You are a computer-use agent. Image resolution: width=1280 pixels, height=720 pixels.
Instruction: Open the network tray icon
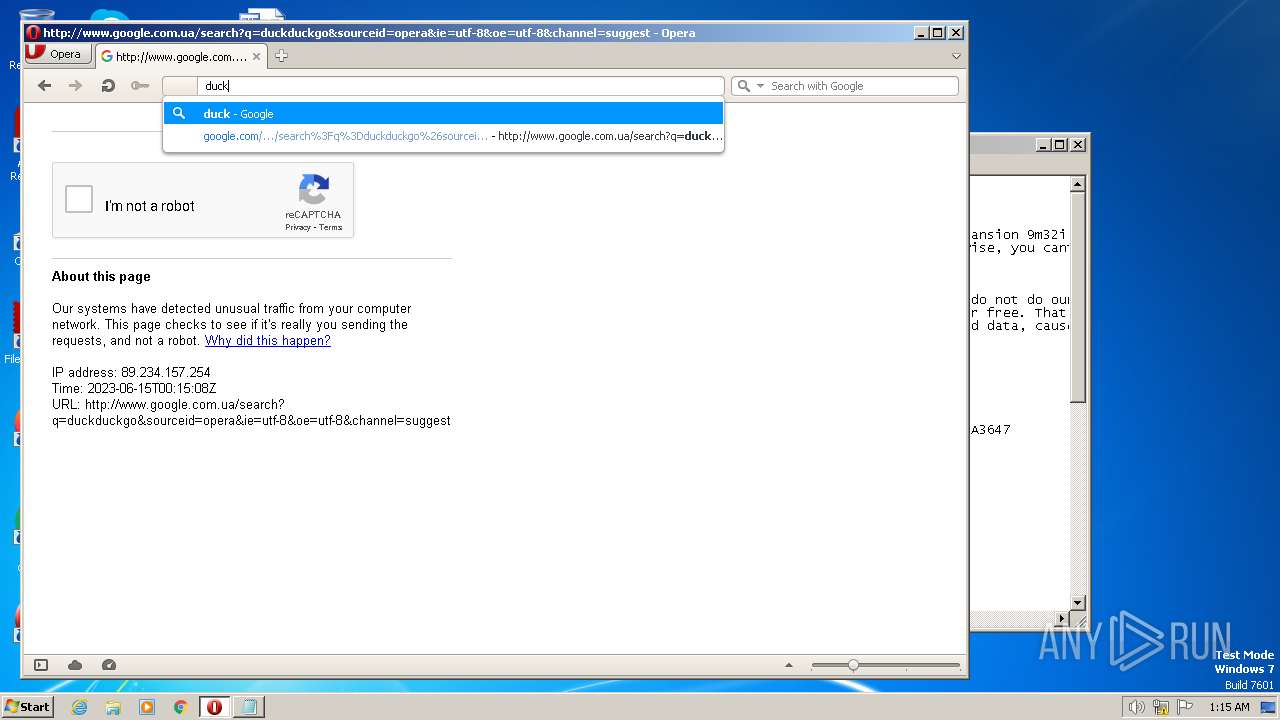[1161, 707]
